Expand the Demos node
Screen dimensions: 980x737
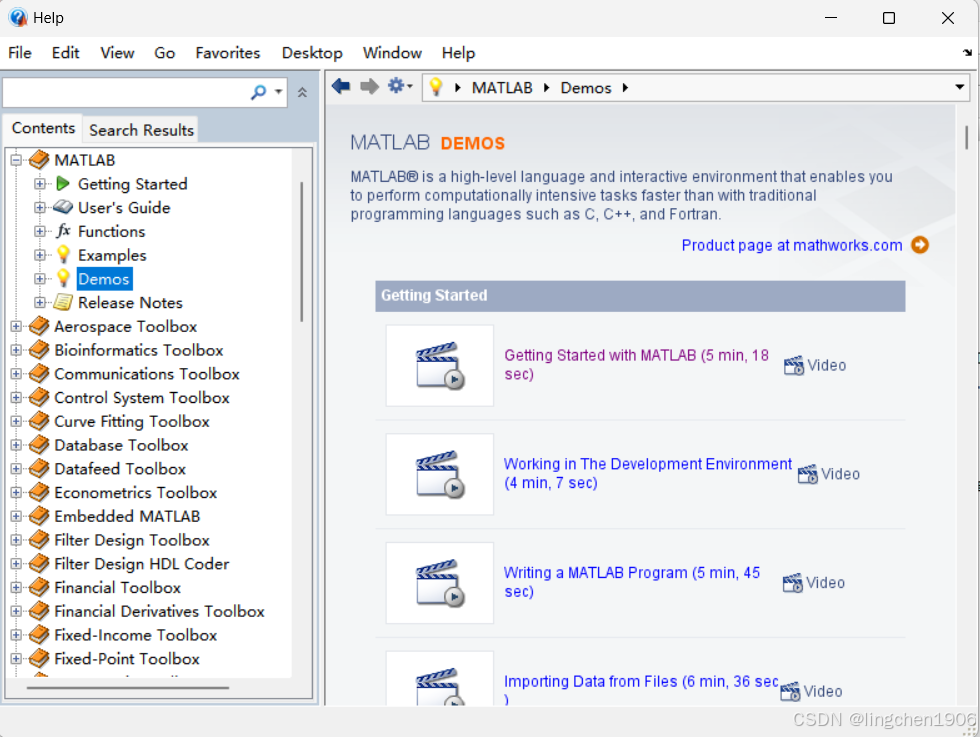tap(39, 279)
